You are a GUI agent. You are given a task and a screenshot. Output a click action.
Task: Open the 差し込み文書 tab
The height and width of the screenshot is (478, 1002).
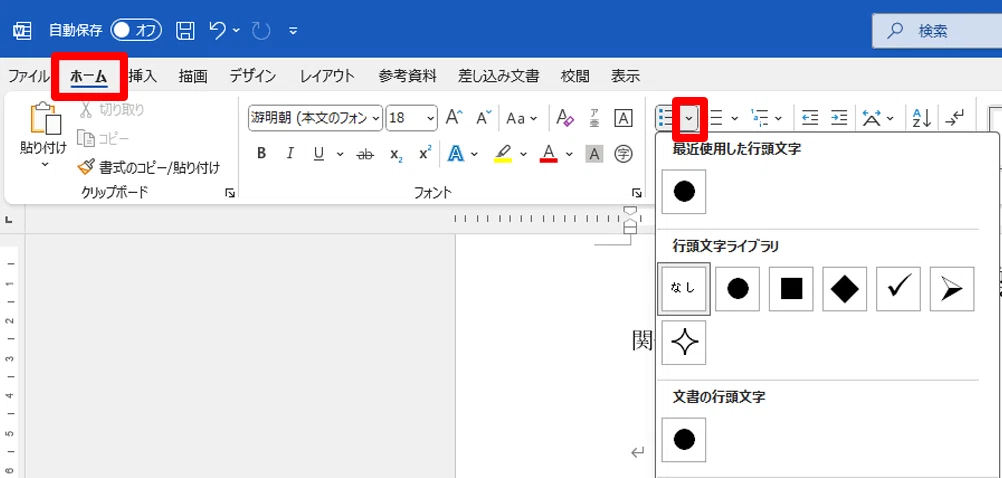point(498,76)
